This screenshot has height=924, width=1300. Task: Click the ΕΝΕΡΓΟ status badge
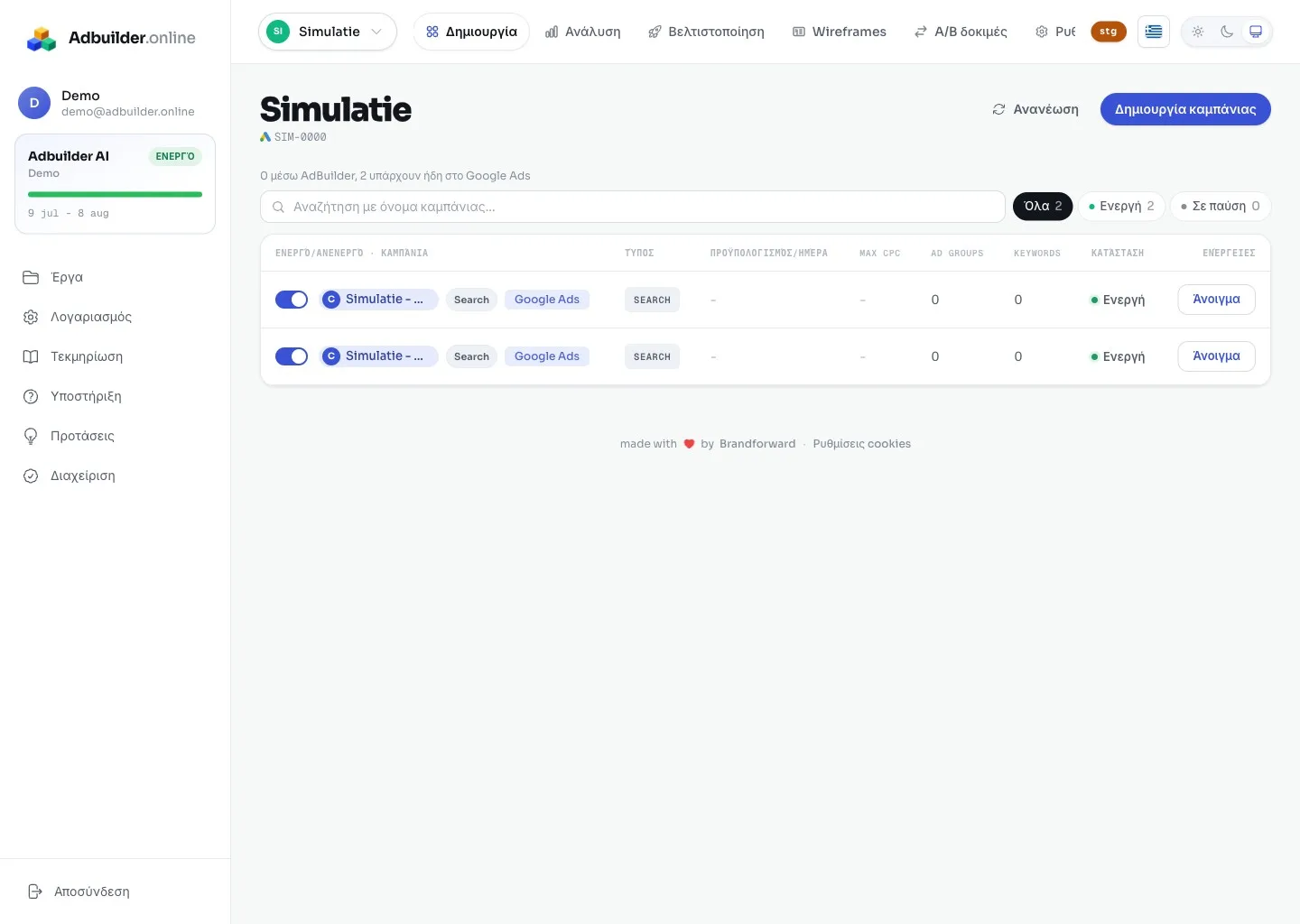[175, 156]
